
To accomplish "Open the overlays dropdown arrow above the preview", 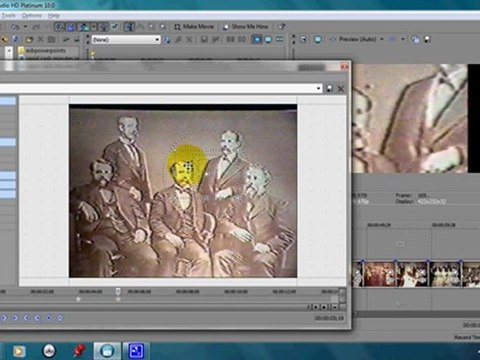I will tap(403, 39).
